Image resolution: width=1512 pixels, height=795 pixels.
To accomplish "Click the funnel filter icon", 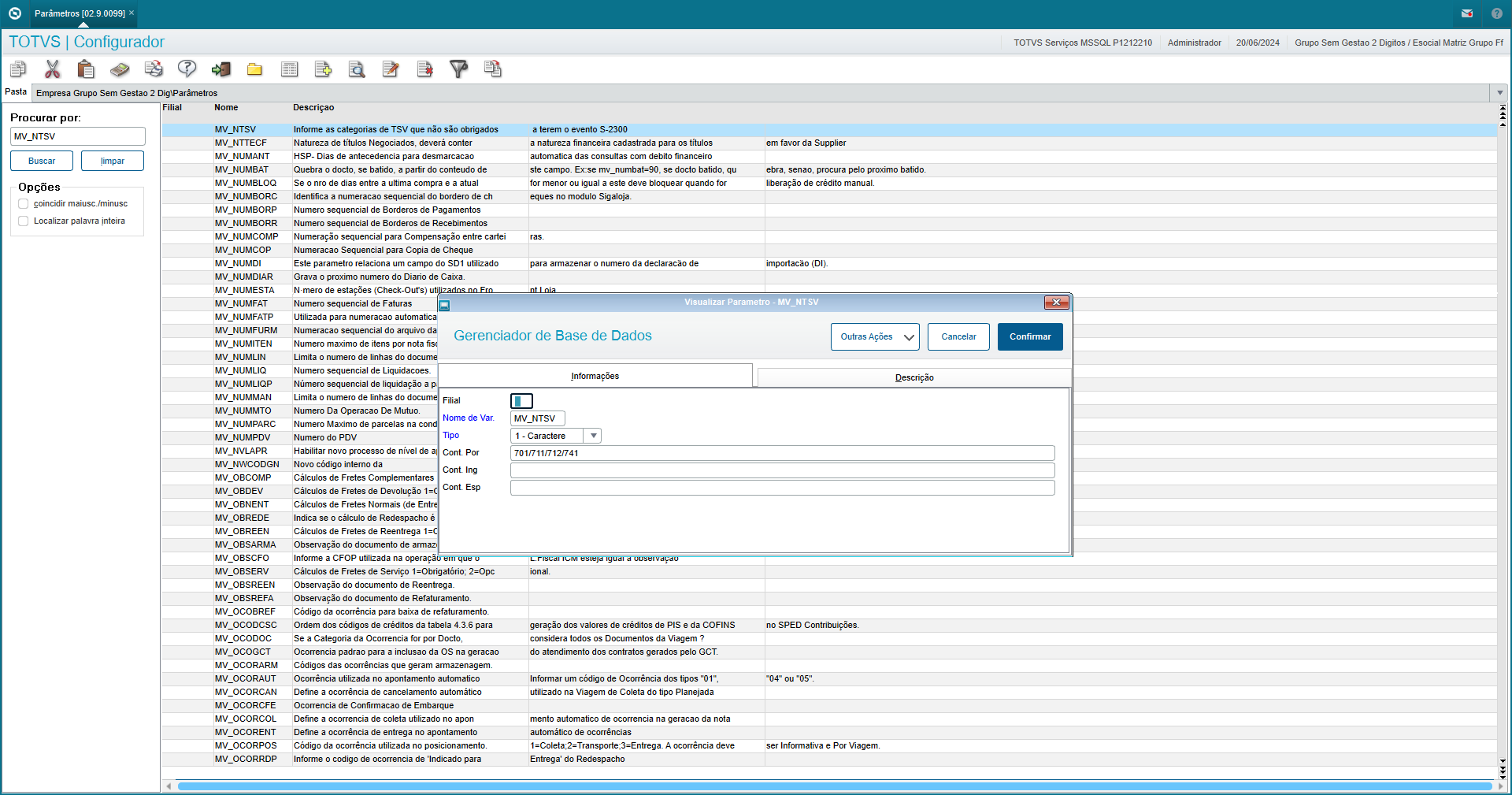I will (x=458, y=69).
